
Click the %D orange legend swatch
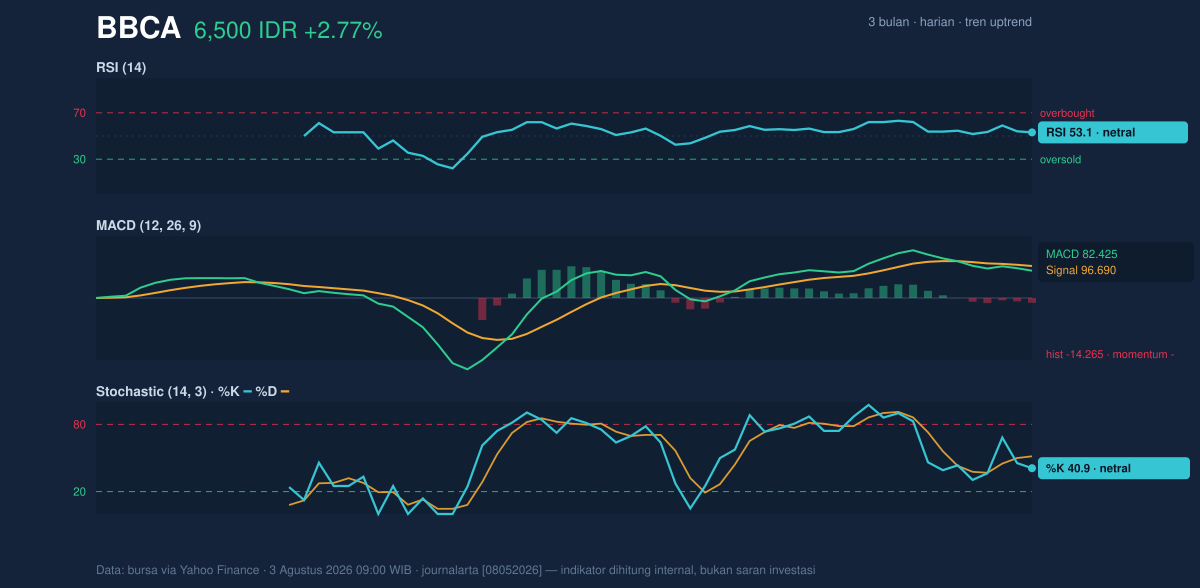point(285,392)
